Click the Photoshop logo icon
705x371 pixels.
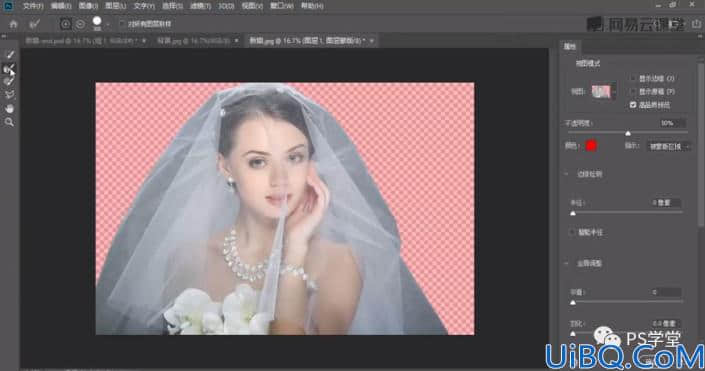8,6
